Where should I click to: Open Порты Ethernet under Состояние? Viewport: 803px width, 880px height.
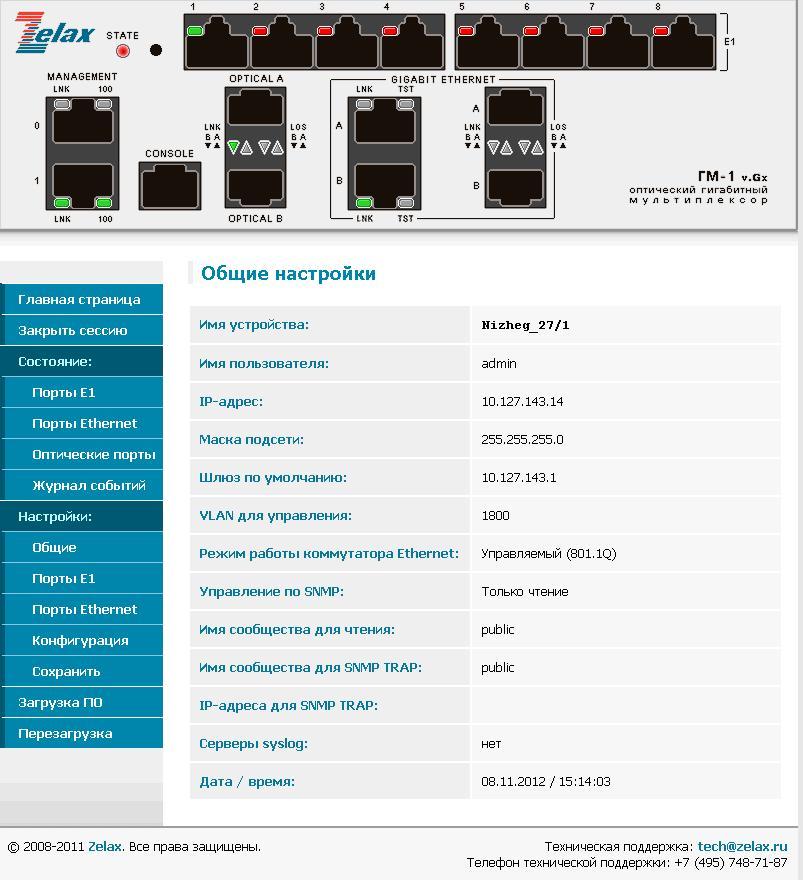82,423
